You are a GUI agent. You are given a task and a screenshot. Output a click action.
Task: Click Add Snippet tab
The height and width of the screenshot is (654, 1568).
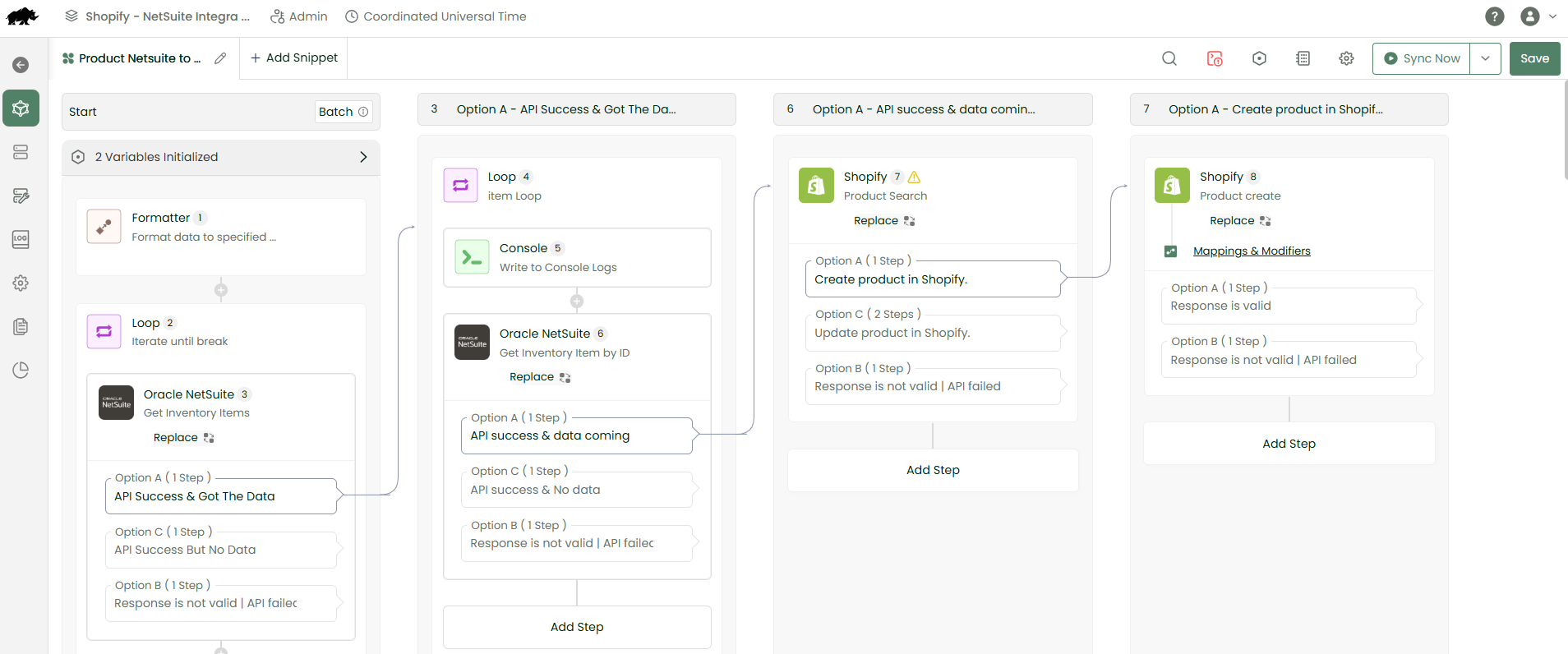(x=293, y=58)
